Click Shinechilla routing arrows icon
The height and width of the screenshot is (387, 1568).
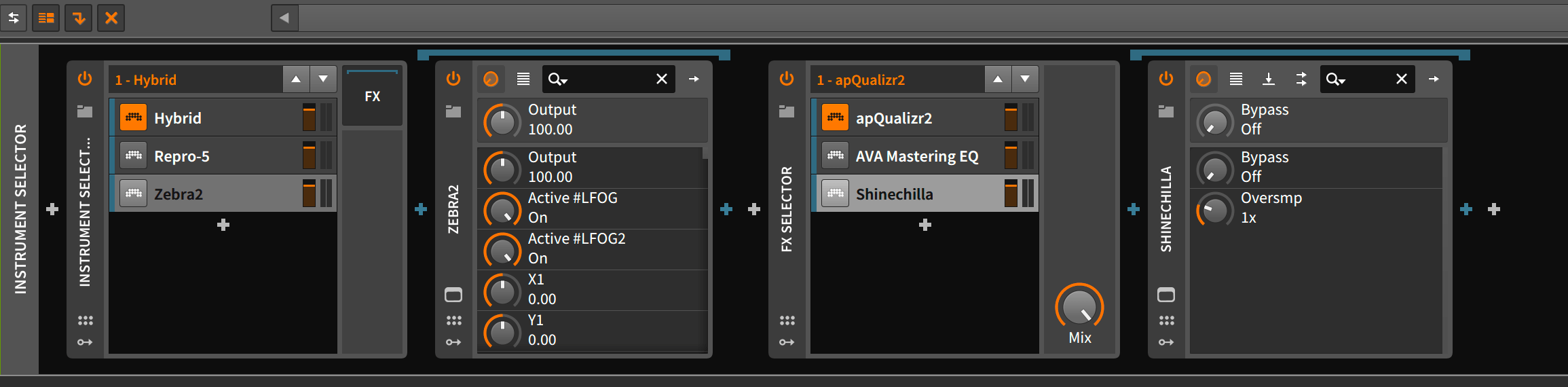tap(1301, 79)
